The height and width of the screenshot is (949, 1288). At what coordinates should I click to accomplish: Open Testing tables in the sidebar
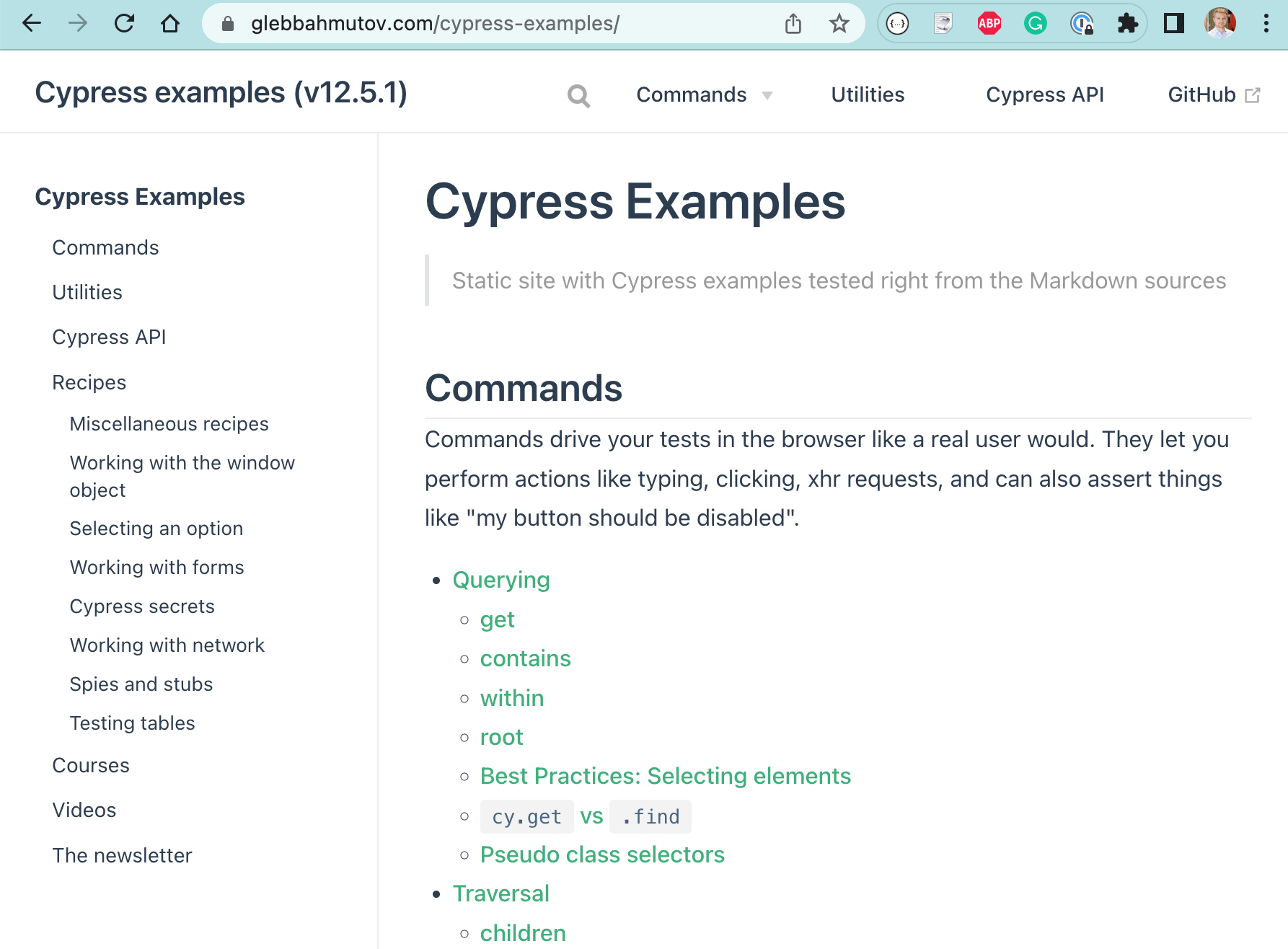click(x=132, y=723)
